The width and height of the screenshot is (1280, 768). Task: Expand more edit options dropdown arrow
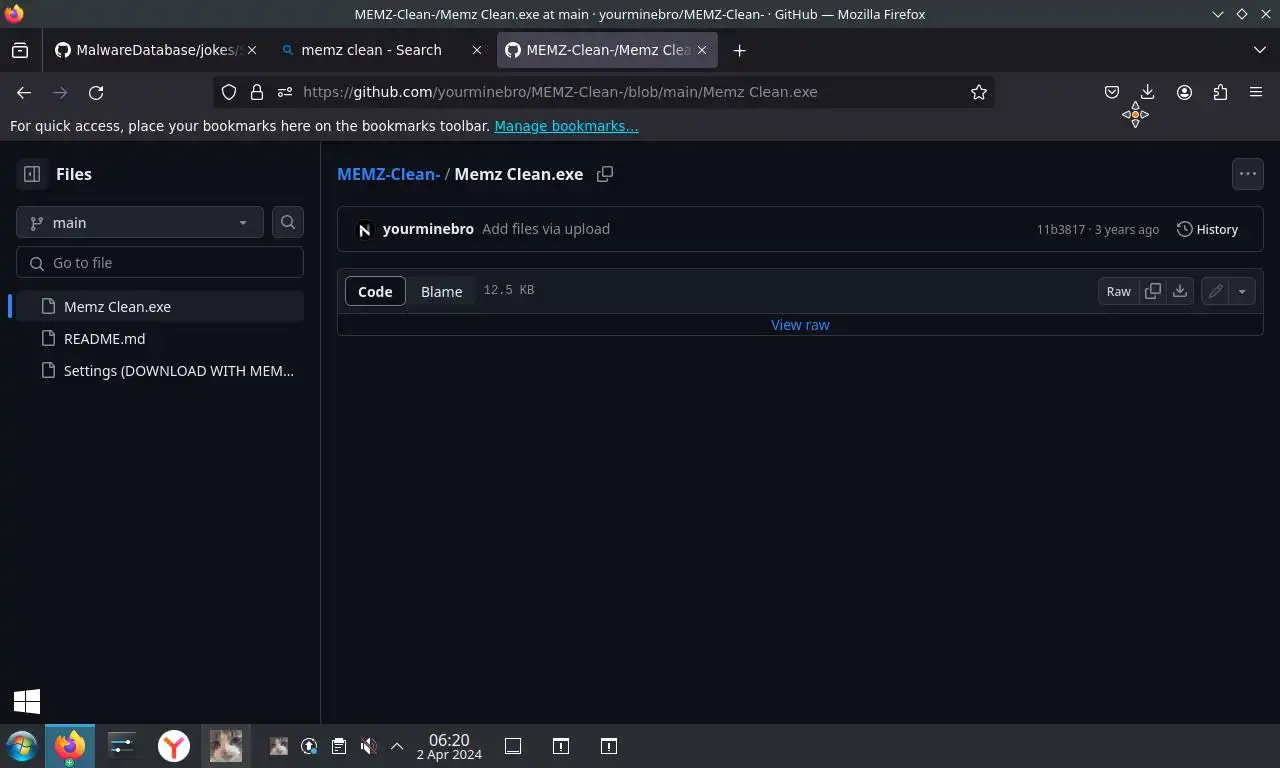click(1242, 291)
